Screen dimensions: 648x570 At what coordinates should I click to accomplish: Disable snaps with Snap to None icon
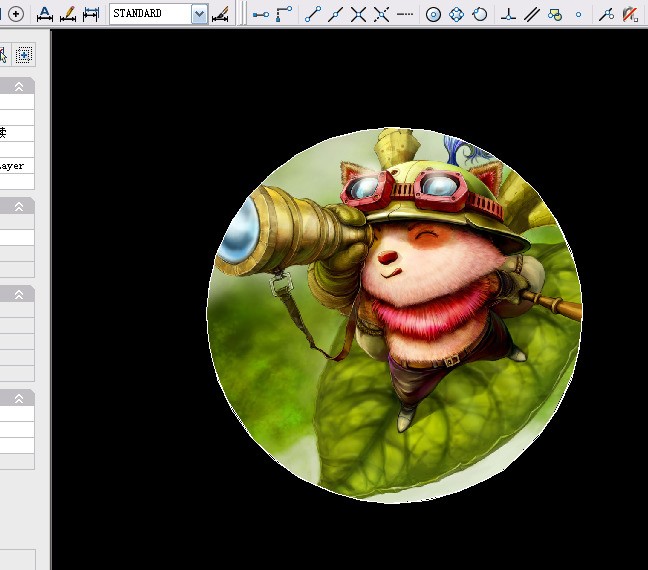pyautogui.click(x=630, y=14)
